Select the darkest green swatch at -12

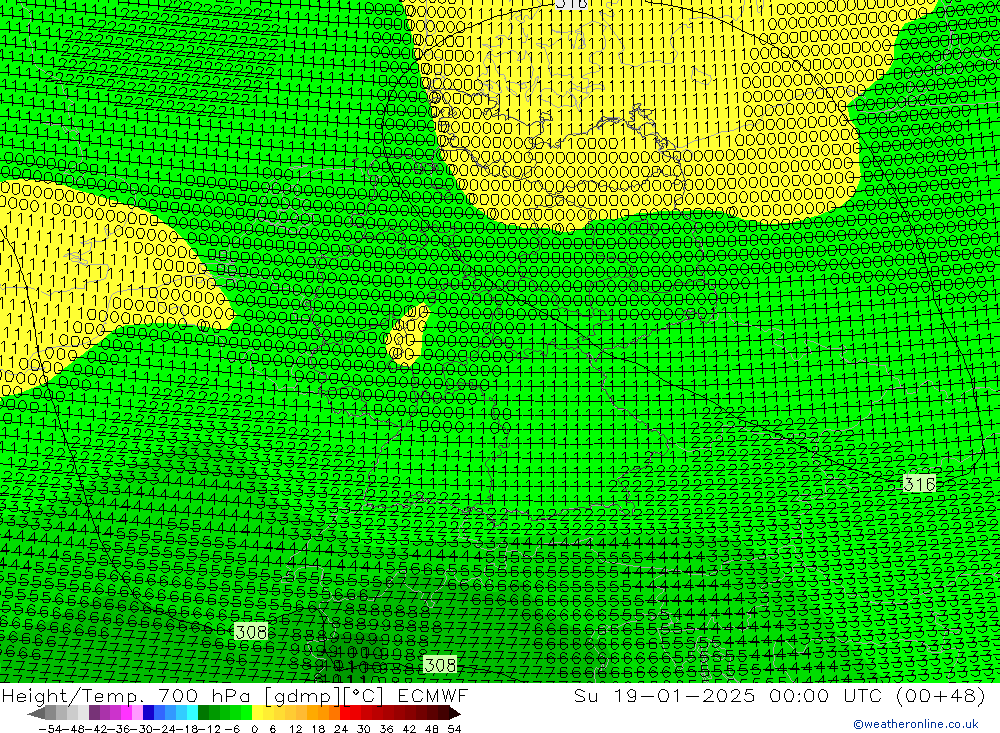203,713
